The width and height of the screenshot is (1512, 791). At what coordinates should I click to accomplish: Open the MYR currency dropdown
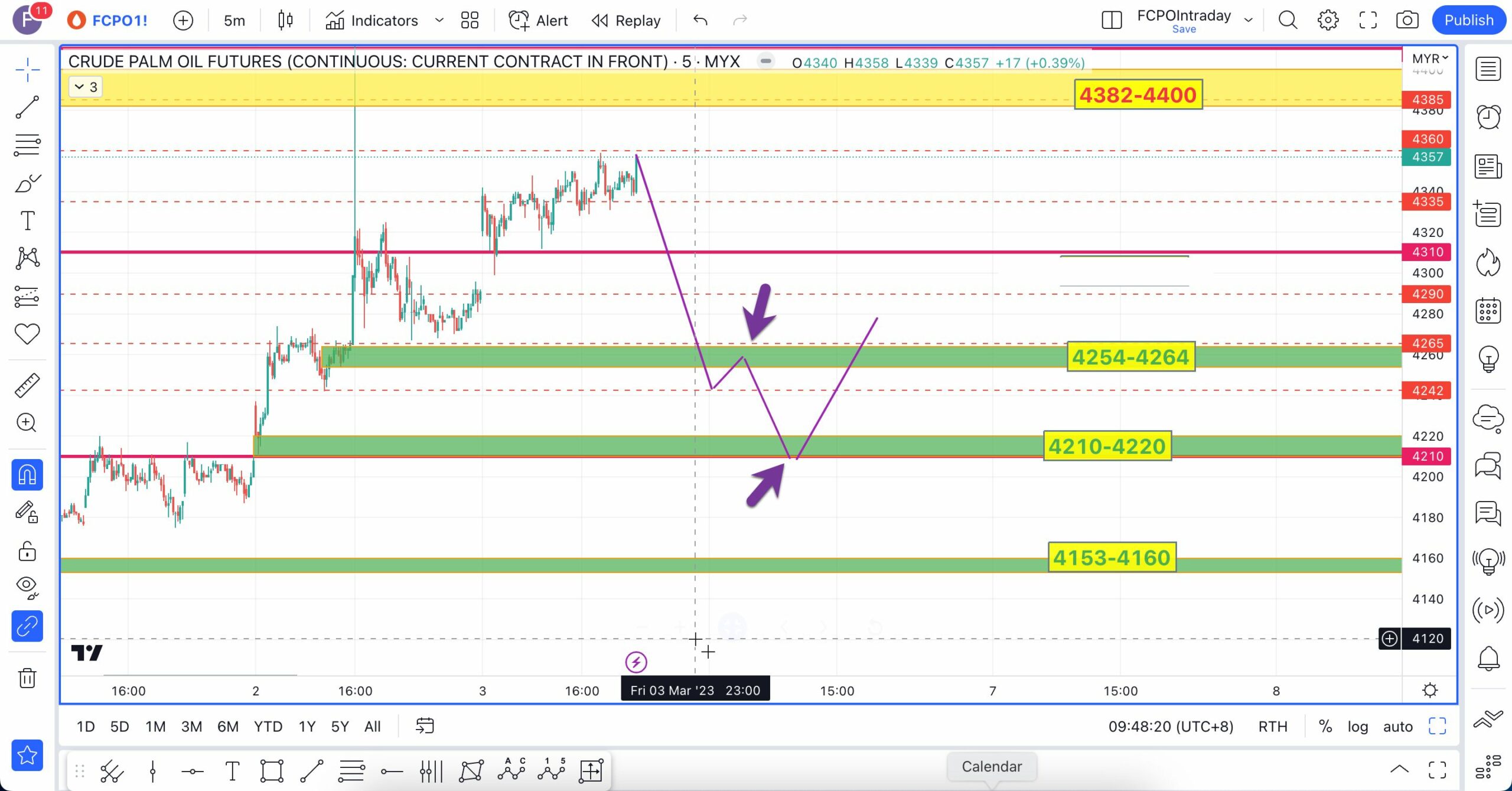(1429, 58)
